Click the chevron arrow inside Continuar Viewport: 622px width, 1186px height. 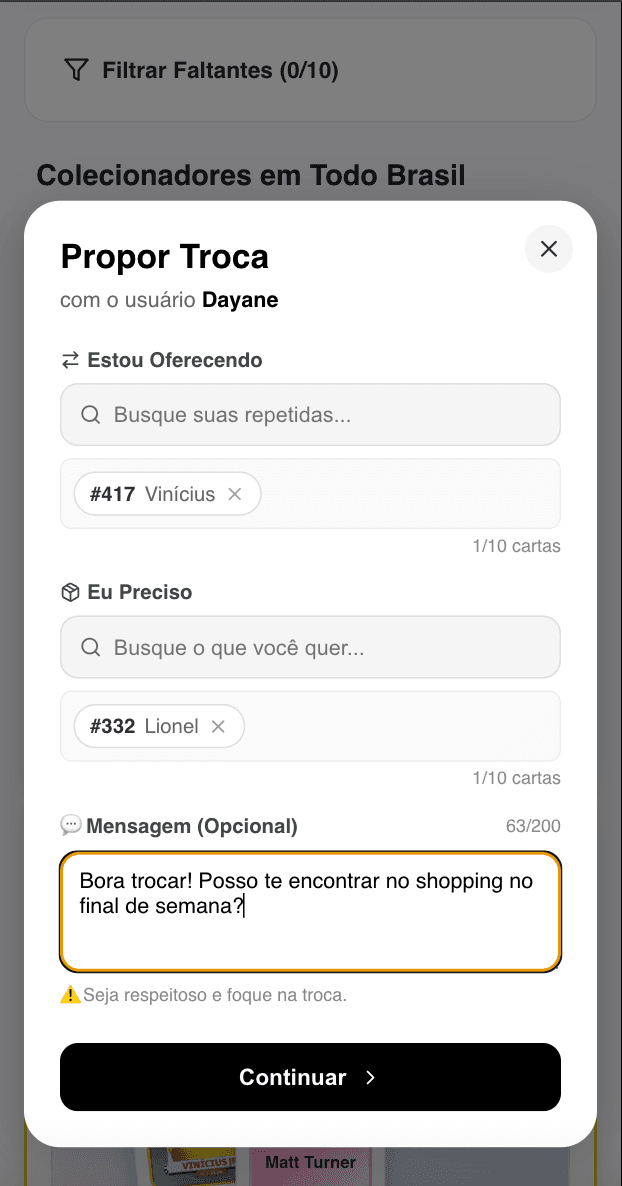(370, 1077)
